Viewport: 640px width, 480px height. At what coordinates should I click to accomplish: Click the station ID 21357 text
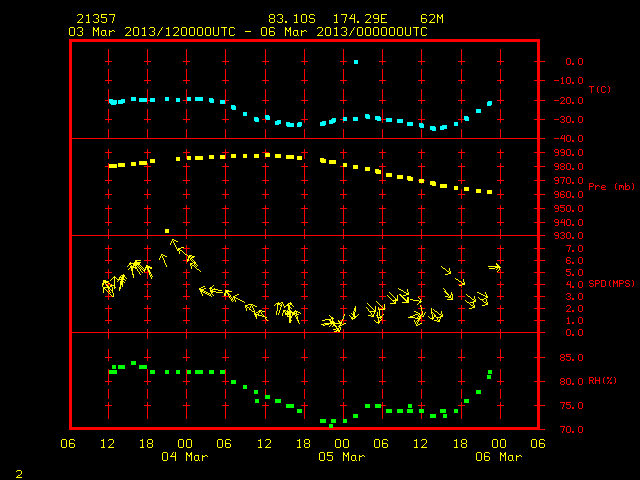click(96, 19)
